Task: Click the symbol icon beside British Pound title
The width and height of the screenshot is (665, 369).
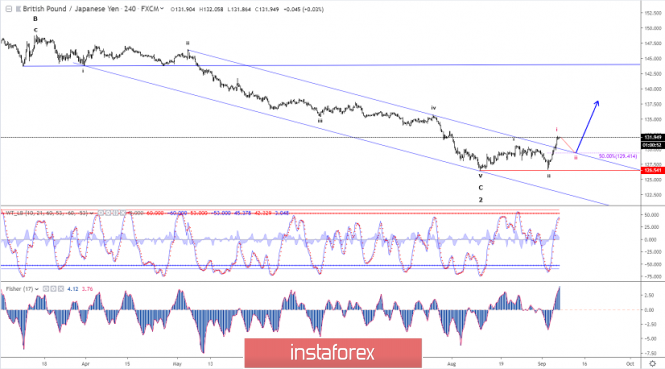Action: (x=18, y=9)
